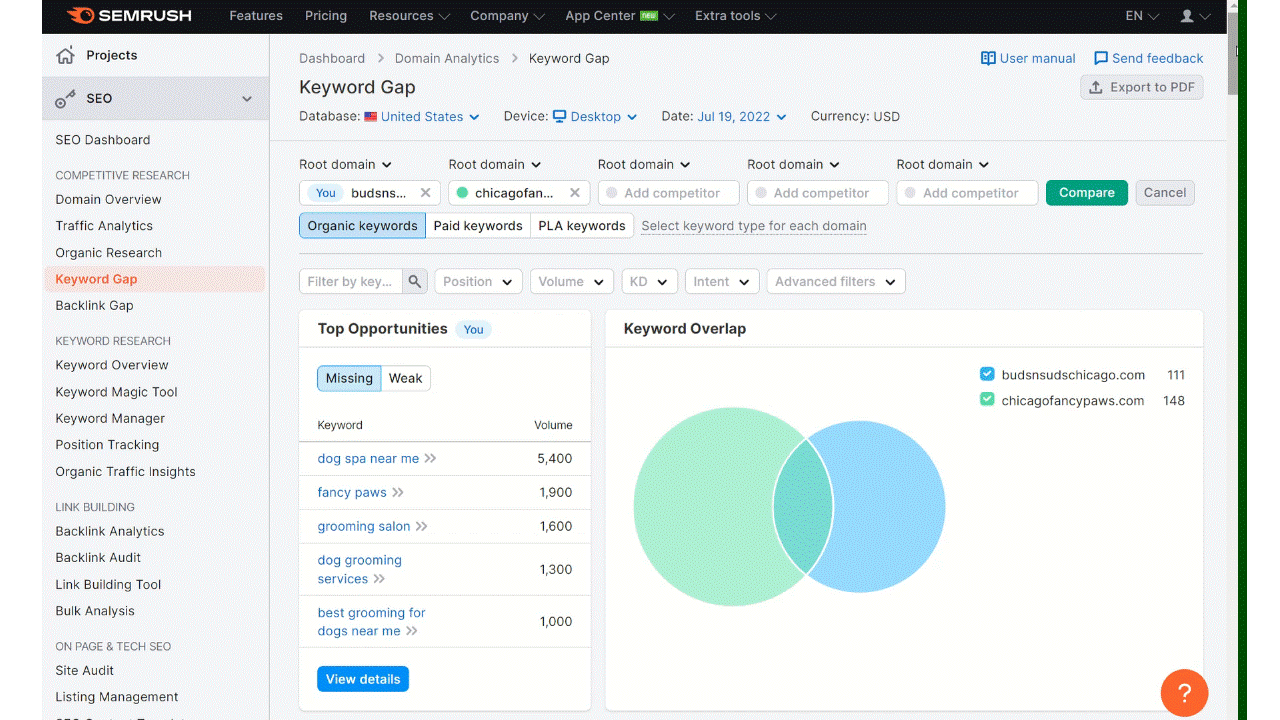
Task: Toggle chicagofancypaws.com checkbox in legend
Action: 987,400
